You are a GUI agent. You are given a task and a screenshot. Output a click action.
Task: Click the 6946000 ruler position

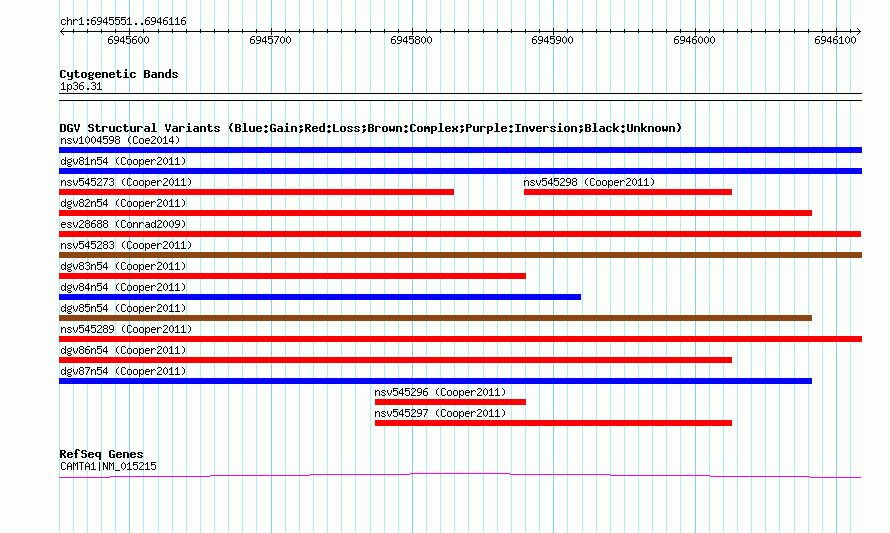coord(694,40)
